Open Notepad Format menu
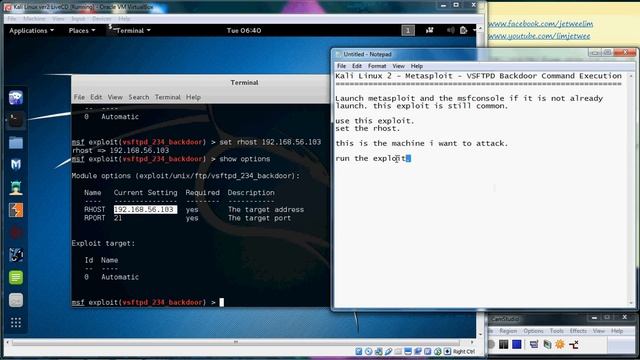Viewport: 640px width, 360px height. (x=377, y=66)
